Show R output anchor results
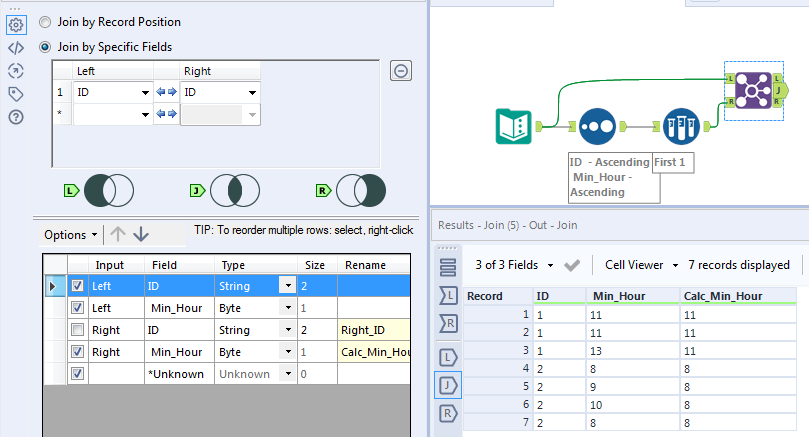The width and height of the screenshot is (809, 437). click(x=448, y=413)
